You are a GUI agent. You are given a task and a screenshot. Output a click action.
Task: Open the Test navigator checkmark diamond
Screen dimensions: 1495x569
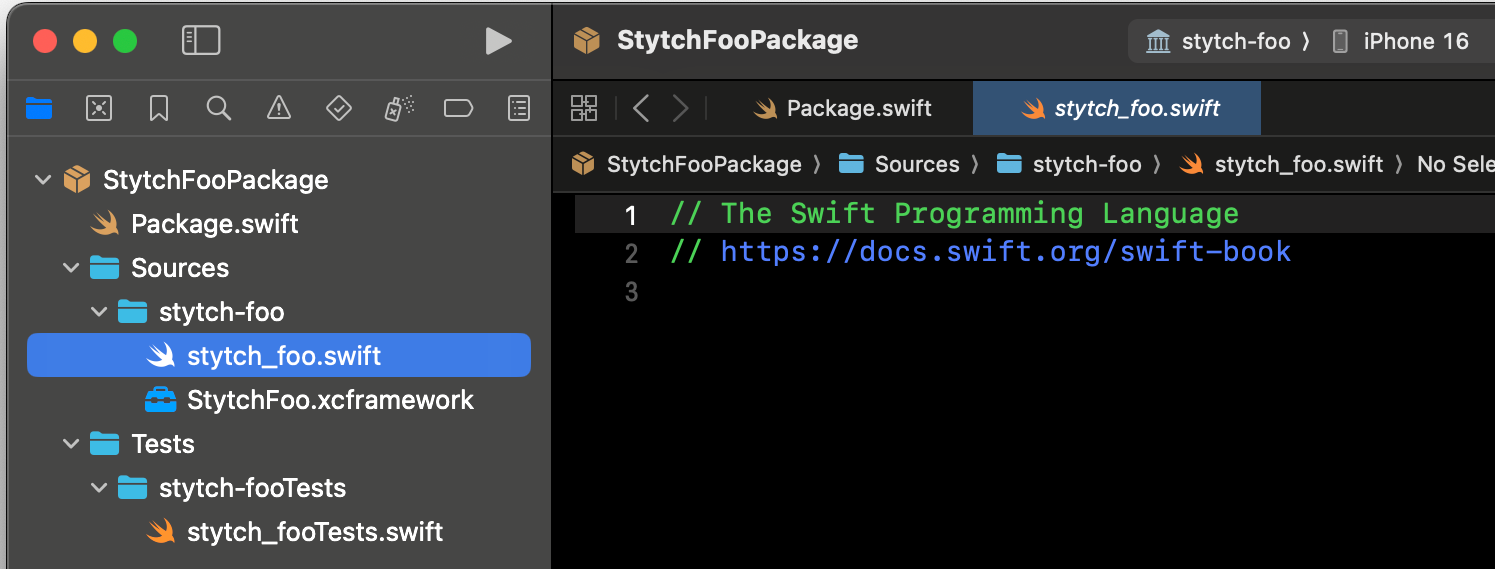click(339, 108)
